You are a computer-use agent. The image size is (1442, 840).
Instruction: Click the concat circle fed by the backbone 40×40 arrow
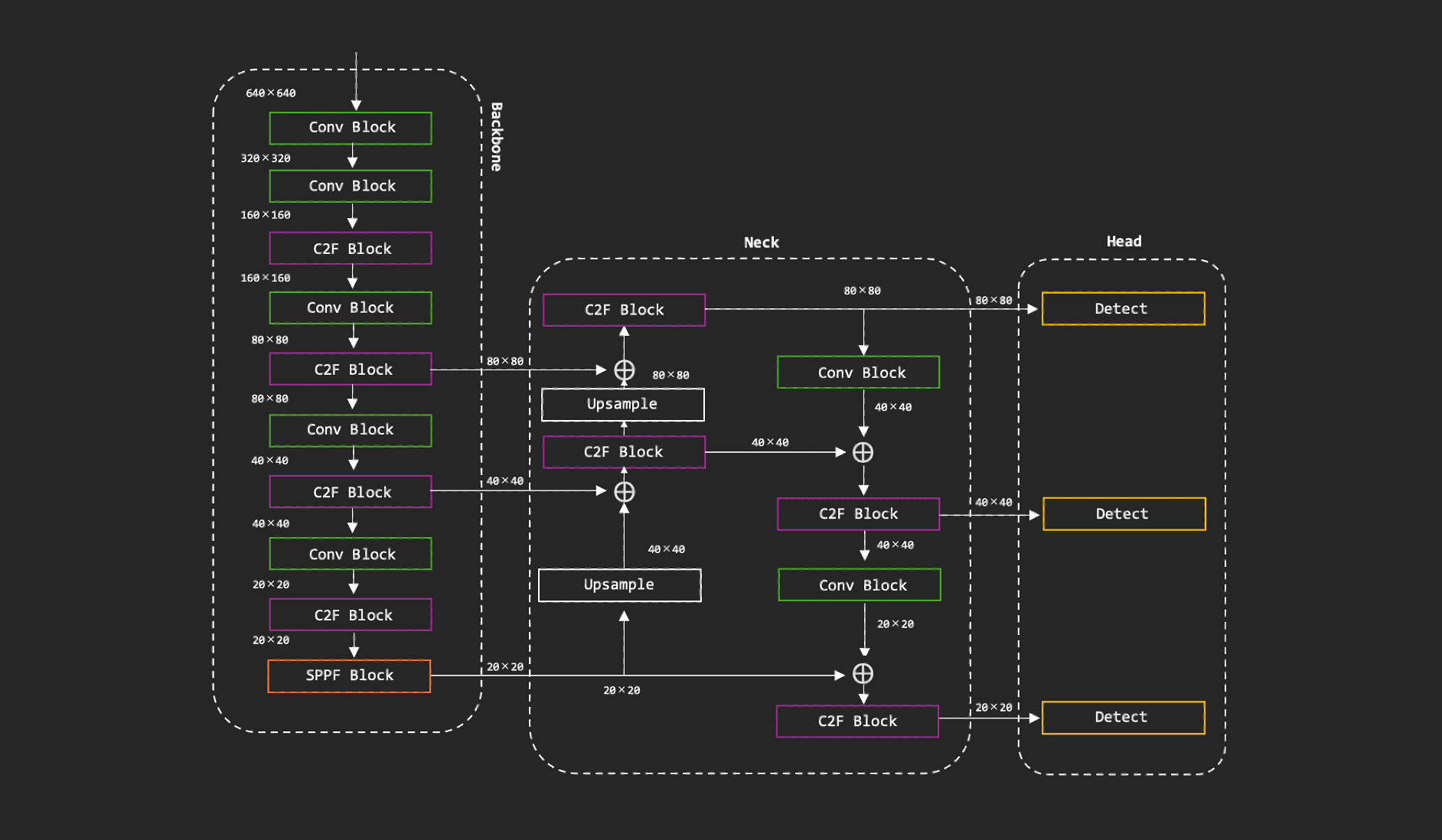coord(624,492)
